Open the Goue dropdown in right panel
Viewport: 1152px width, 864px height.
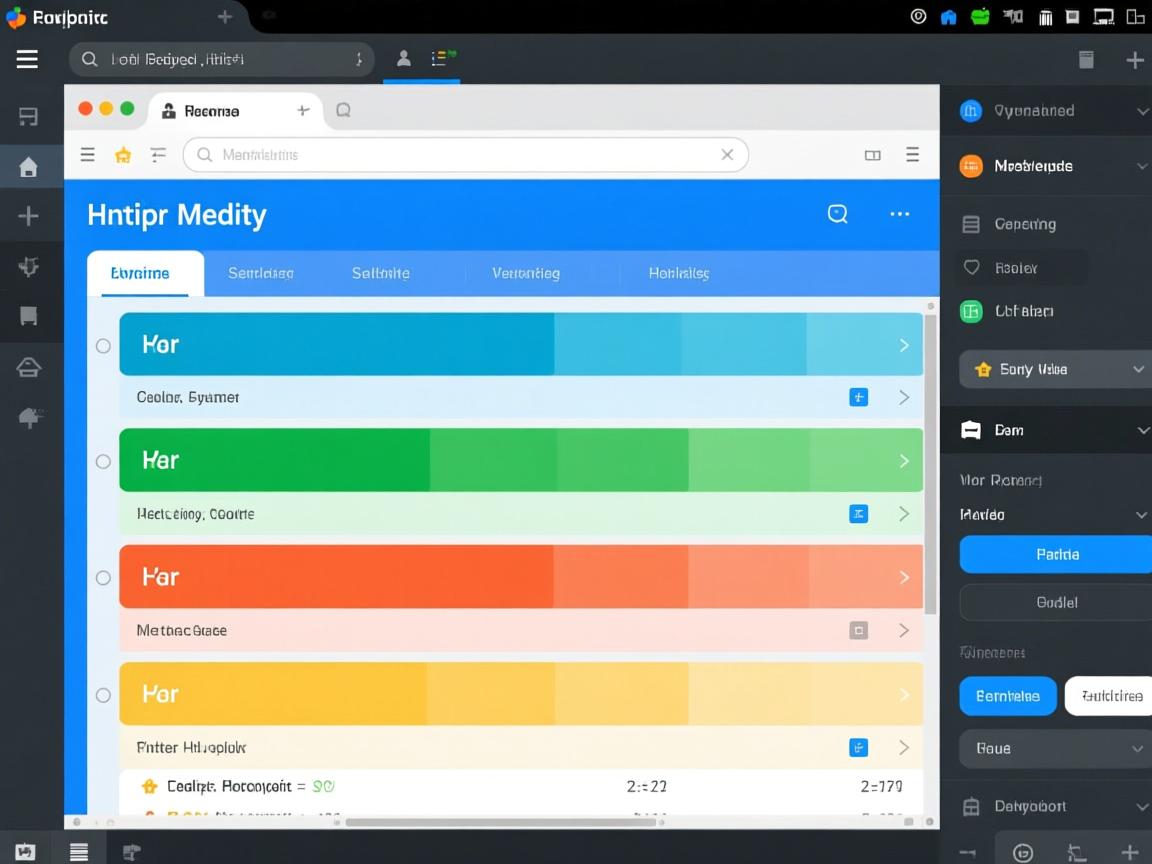(x=1055, y=748)
